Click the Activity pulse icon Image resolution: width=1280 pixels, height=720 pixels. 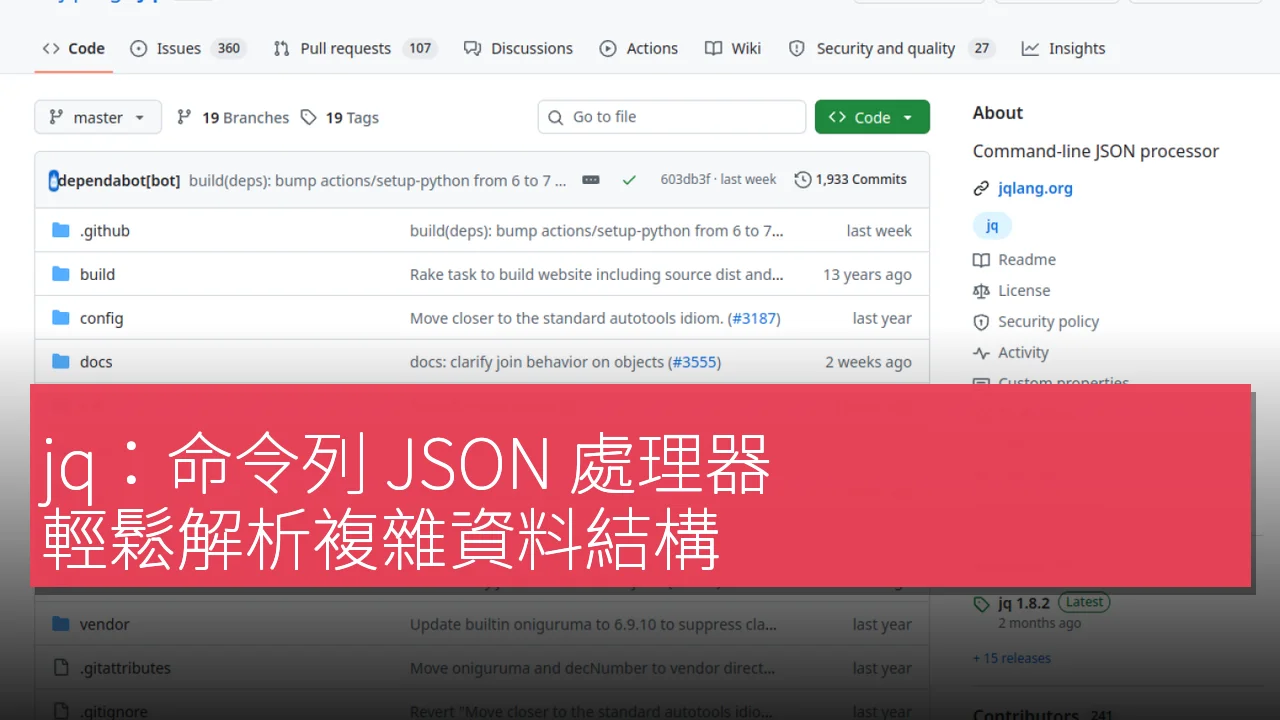click(x=981, y=352)
